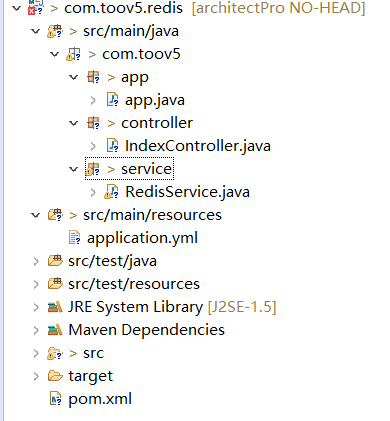The image size is (390, 421).
Task: Click the warning package icon beside service
Action: pyautogui.click(x=93, y=169)
